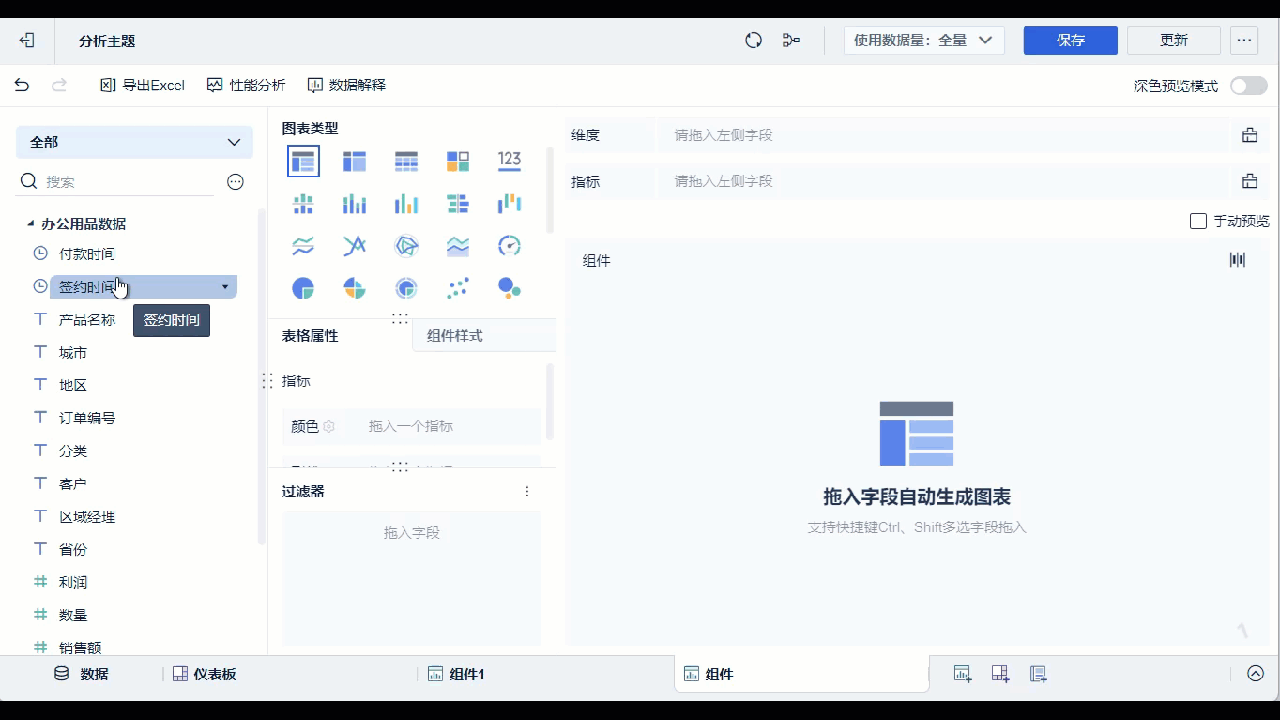Click the 更新 button
Viewport: 1280px width, 720px height.
tap(1173, 40)
